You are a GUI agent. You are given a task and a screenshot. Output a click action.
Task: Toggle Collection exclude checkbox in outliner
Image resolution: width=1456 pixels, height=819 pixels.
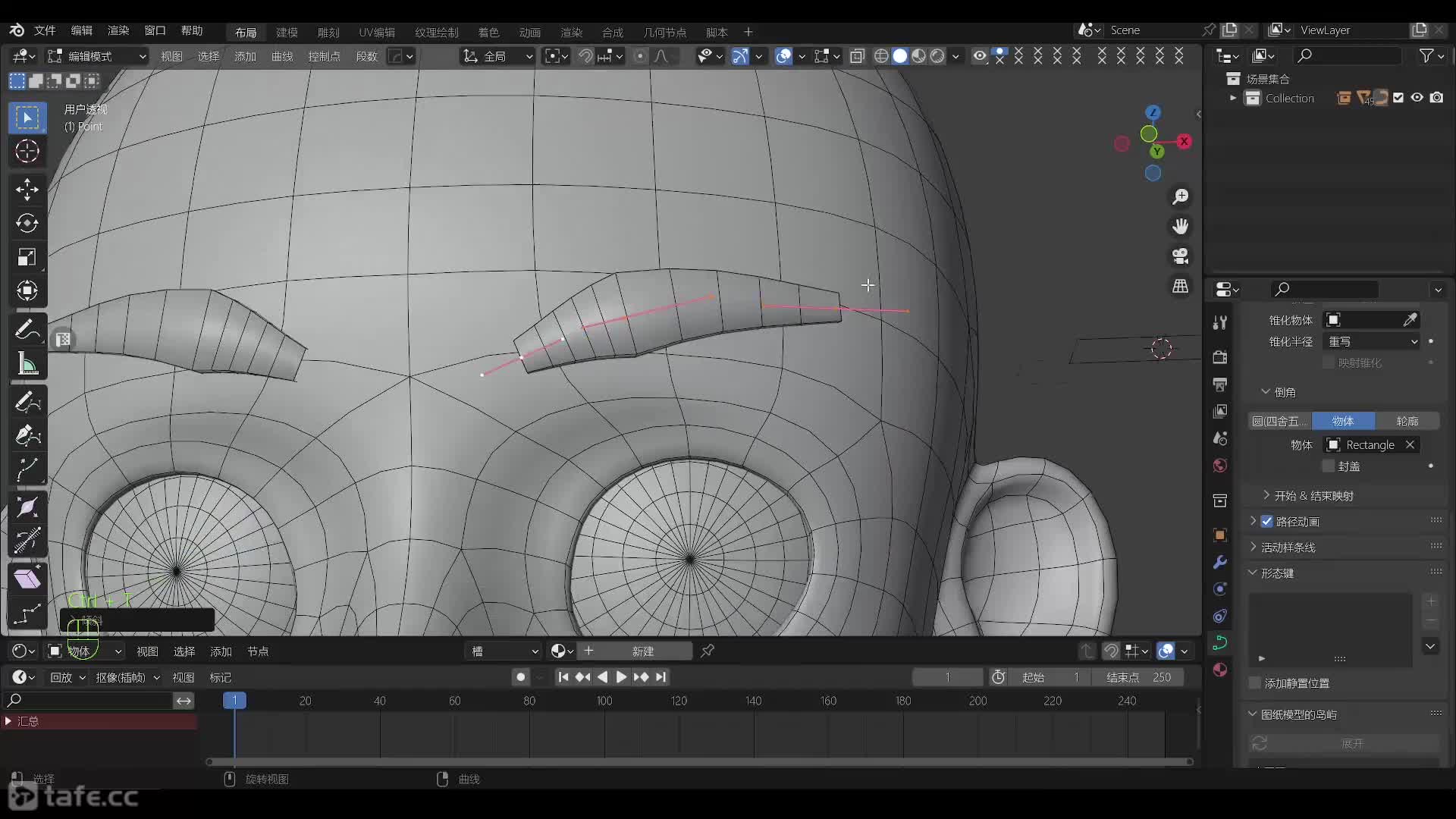coord(1398,98)
